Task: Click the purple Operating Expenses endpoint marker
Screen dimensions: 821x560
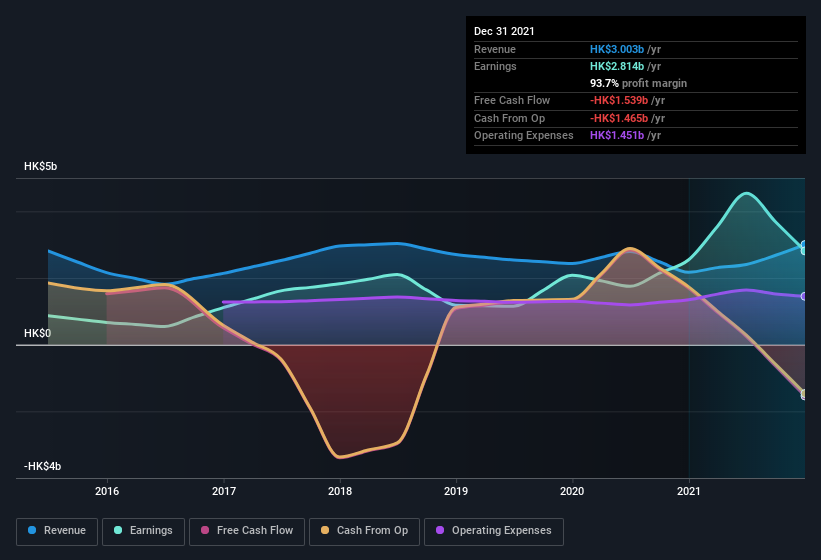Action: click(804, 297)
